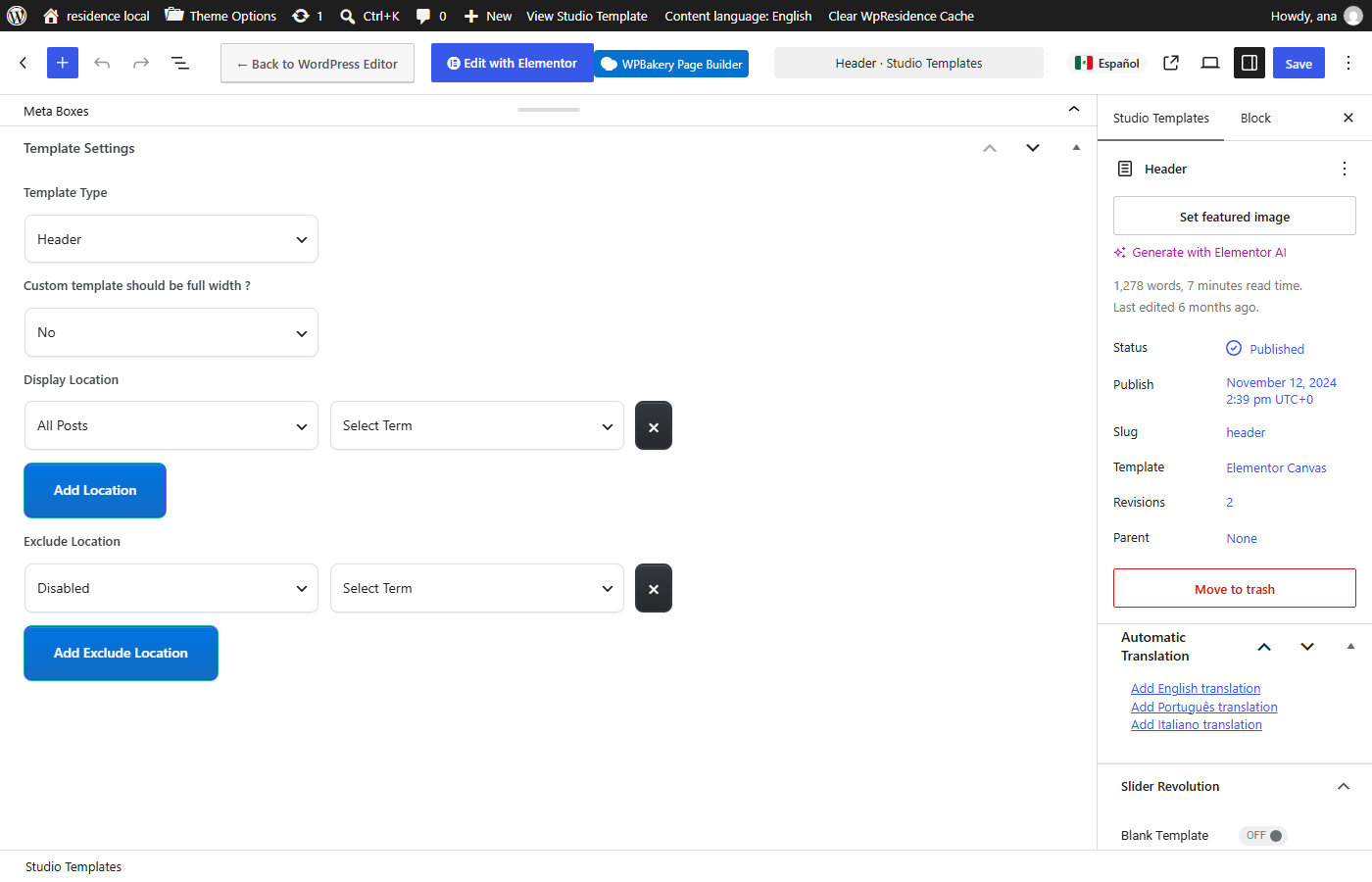Edit publish date November 12, 2024
This screenshot has width=1372, height=882.
point(1281,391)
